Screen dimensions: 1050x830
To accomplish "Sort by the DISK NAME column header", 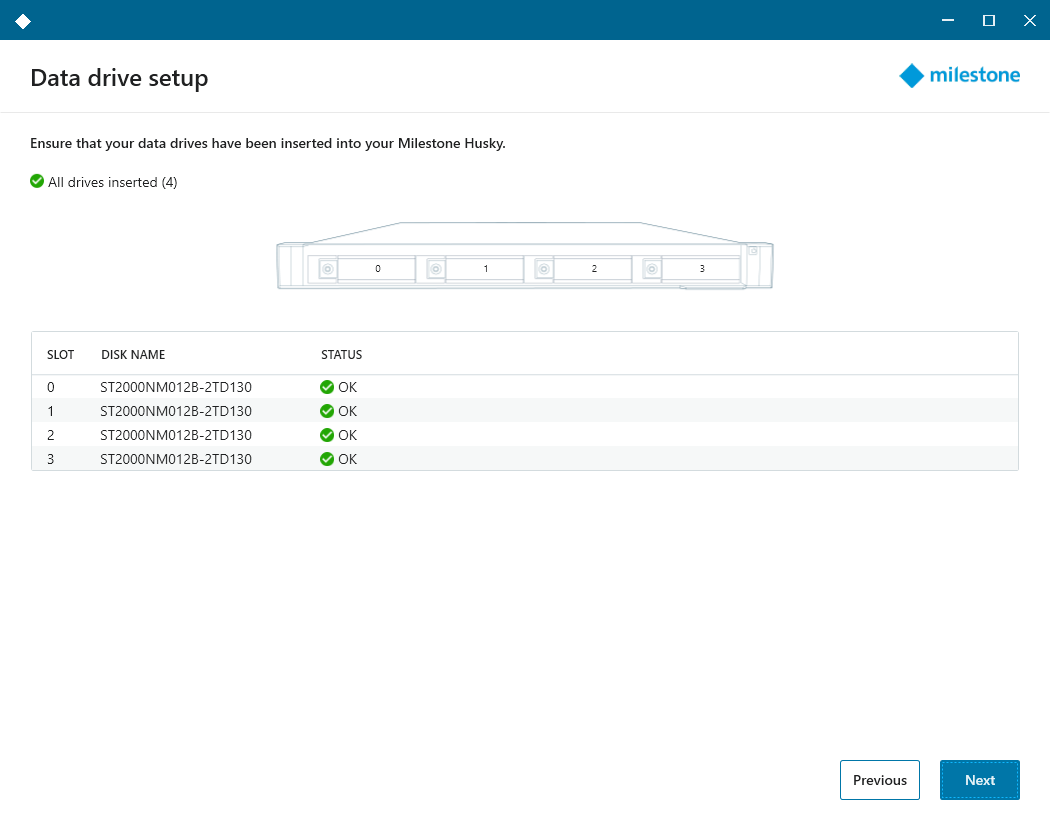I will pos(133,355).
